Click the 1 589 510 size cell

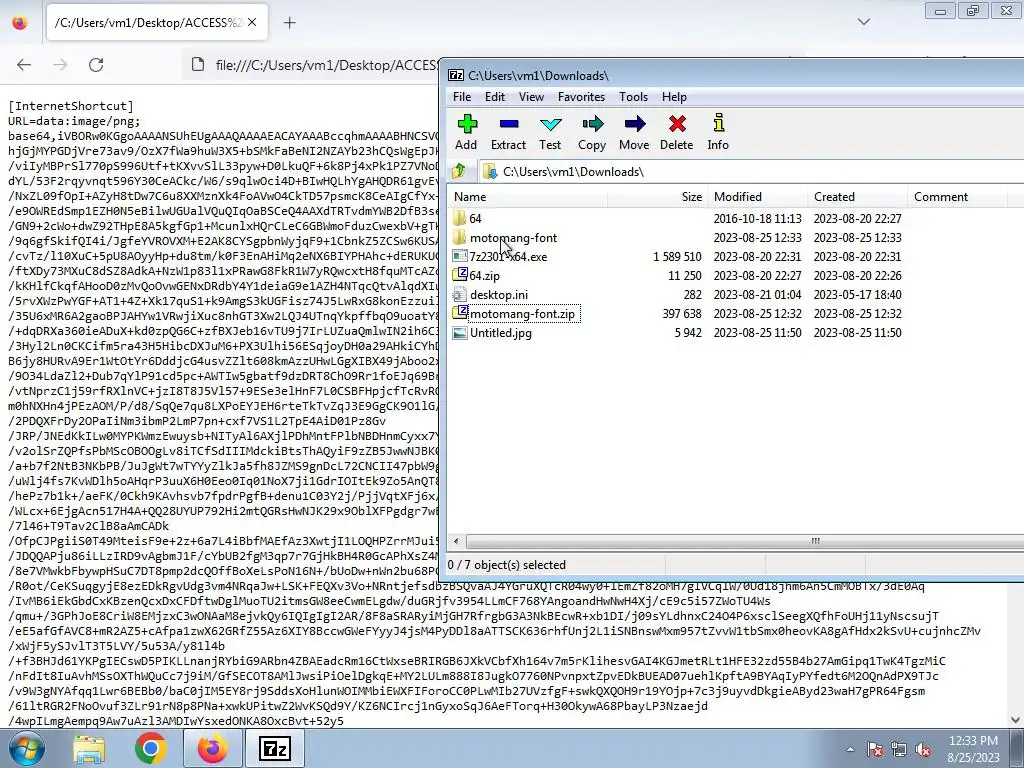[677, 257]
